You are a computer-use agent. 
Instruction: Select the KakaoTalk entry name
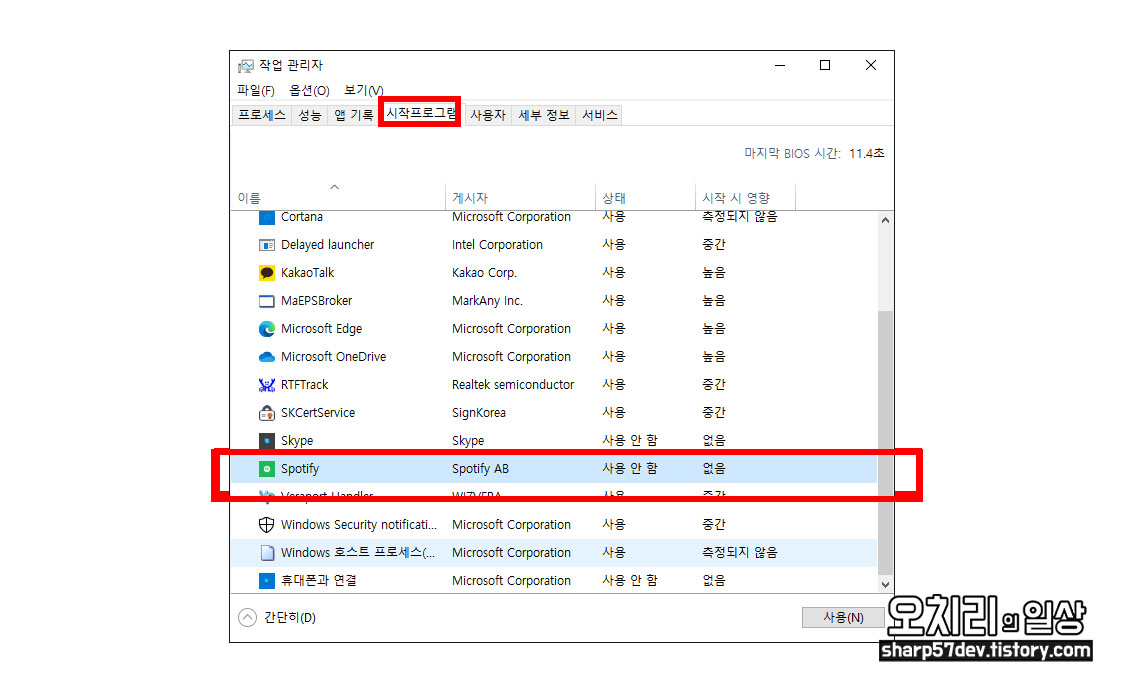coord(308,273)
